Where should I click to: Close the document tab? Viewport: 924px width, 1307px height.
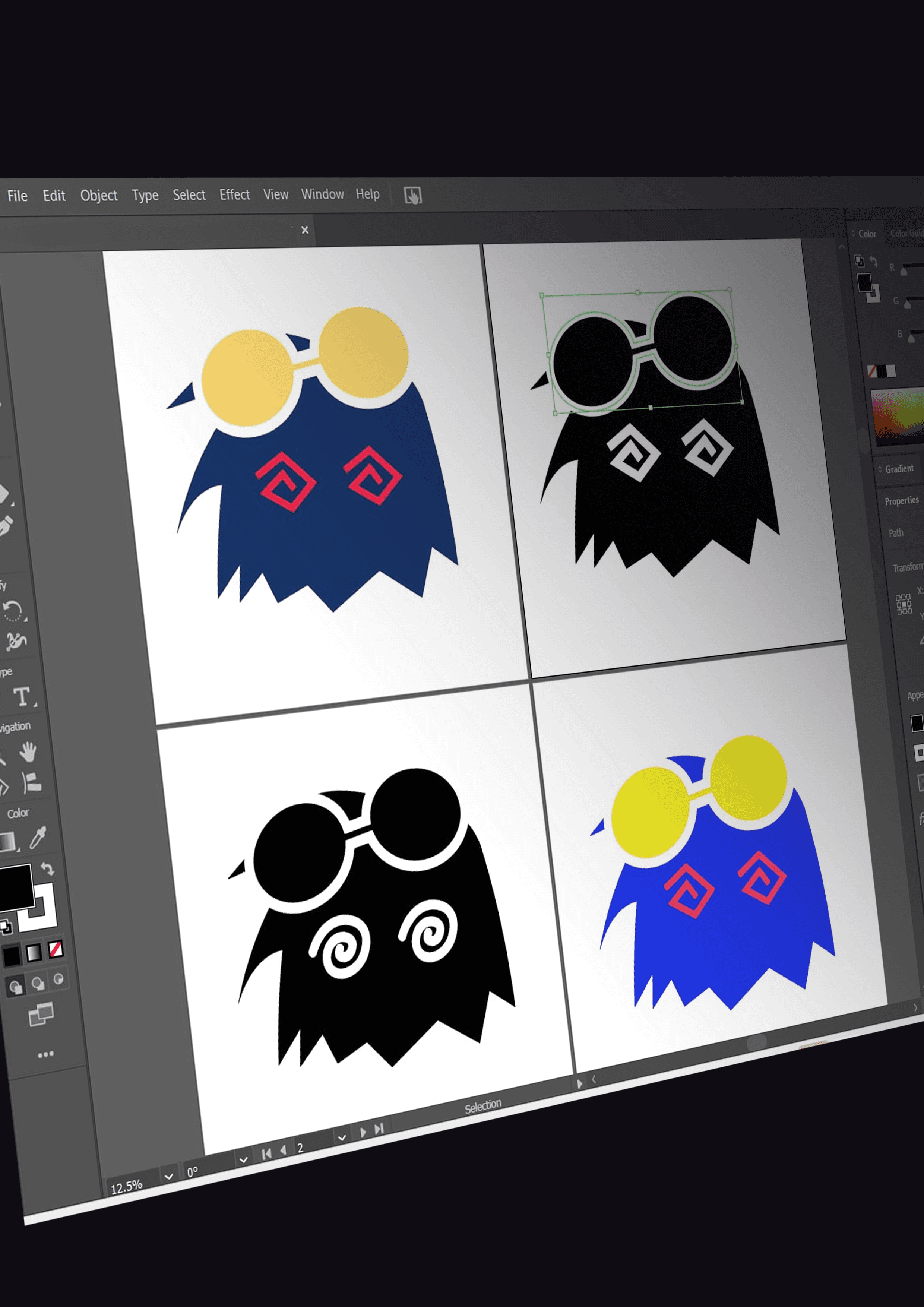point(305,230)
